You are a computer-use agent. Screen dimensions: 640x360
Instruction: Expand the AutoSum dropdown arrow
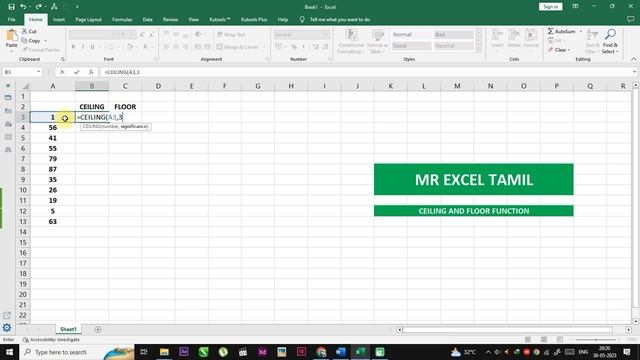tap(580, 31)
